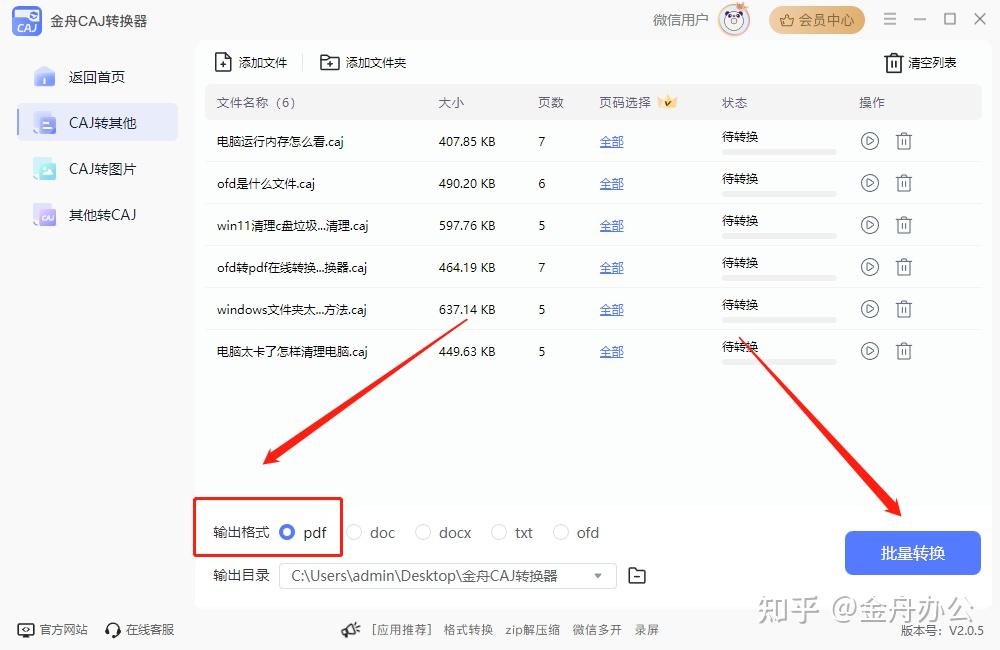Click progress bar of win11清理c盘垃圾 file
The height and width of the screenshot is (650, 1000).
coord(779,237)
